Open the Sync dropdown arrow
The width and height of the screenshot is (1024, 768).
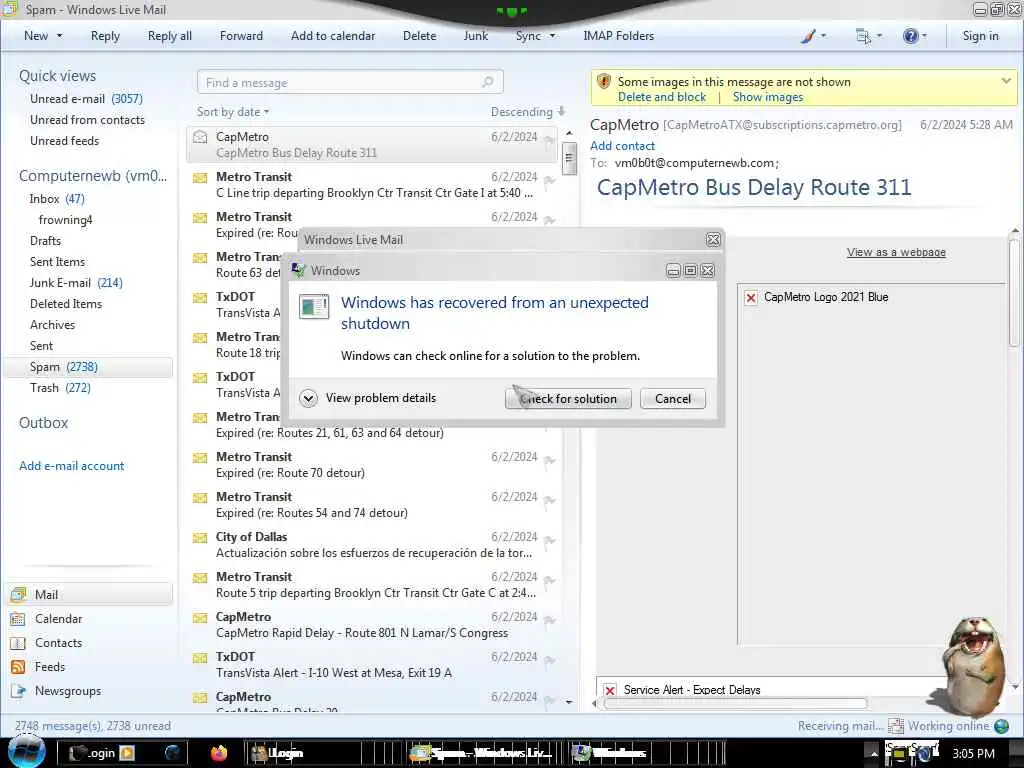[x=552, y=36]
